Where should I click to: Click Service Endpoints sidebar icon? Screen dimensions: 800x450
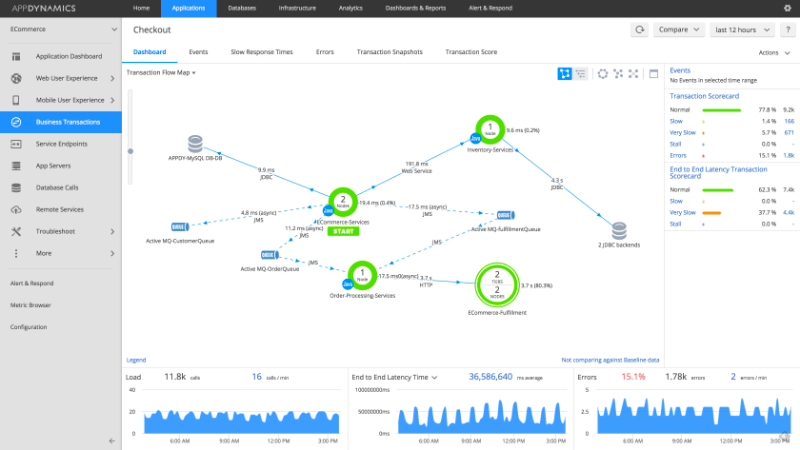tap(16, 144)
